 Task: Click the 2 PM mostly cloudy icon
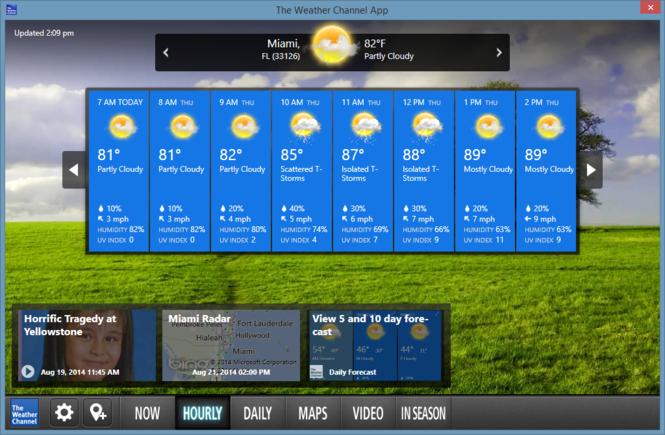click(550, 126)
